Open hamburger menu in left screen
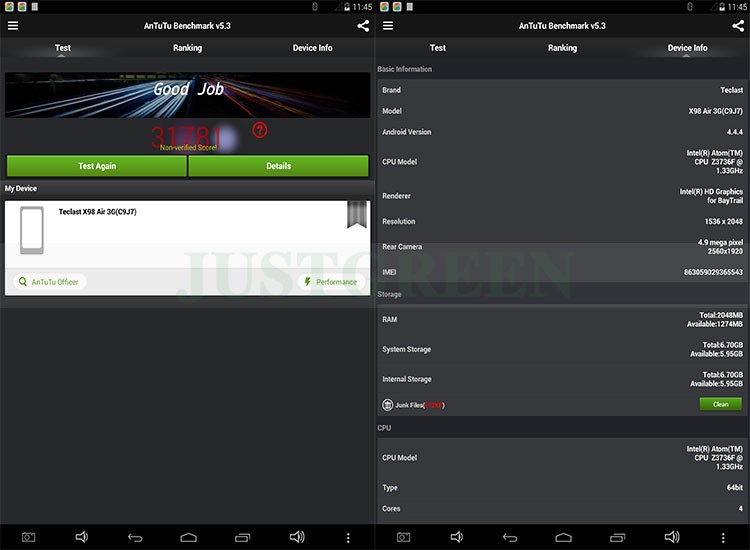This screenshot has height=550, width=750. click(13, 26)
